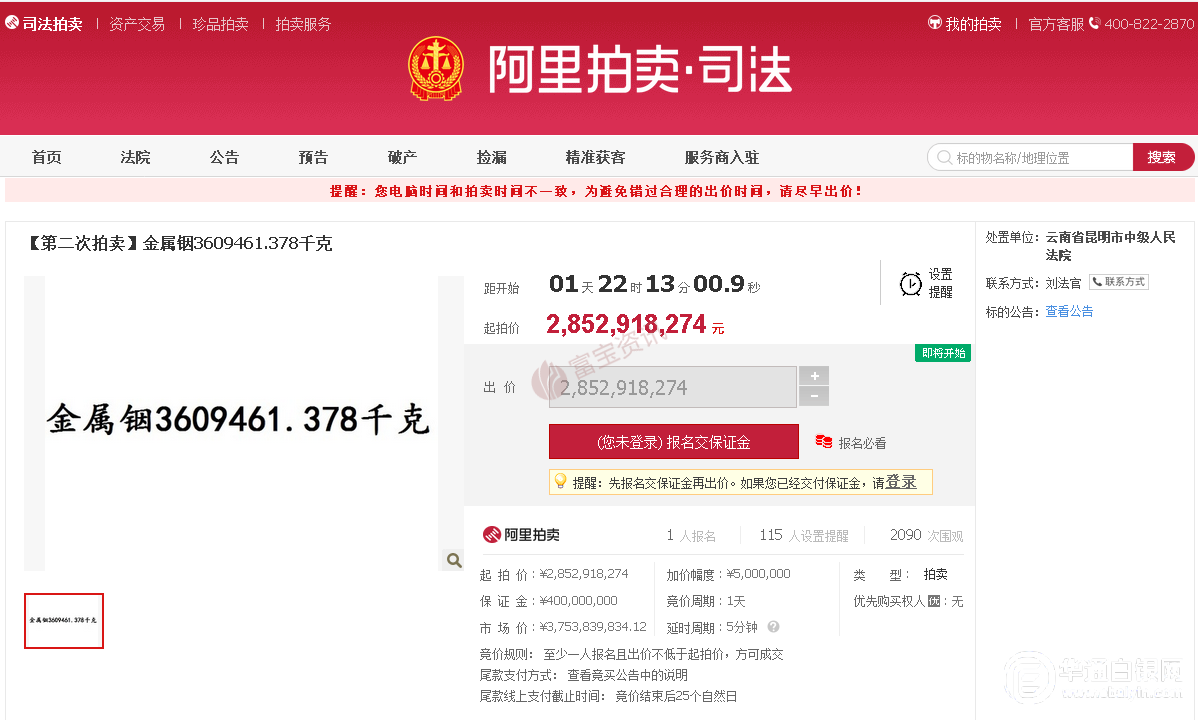
Task: Open the 捡漏 navigation tab
Action: (x=491, y=157)
